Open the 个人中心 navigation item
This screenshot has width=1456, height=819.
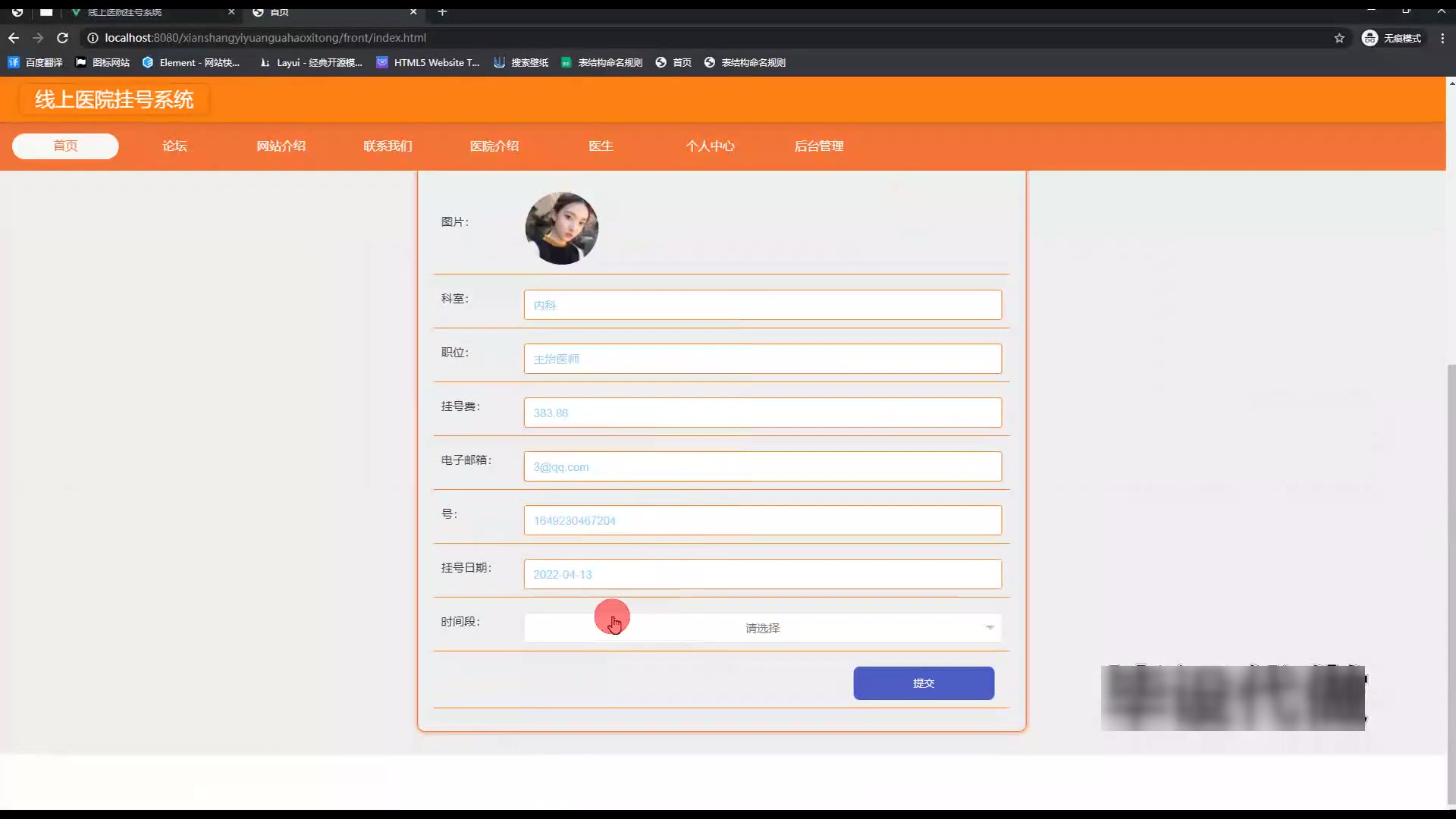[710, 146]
